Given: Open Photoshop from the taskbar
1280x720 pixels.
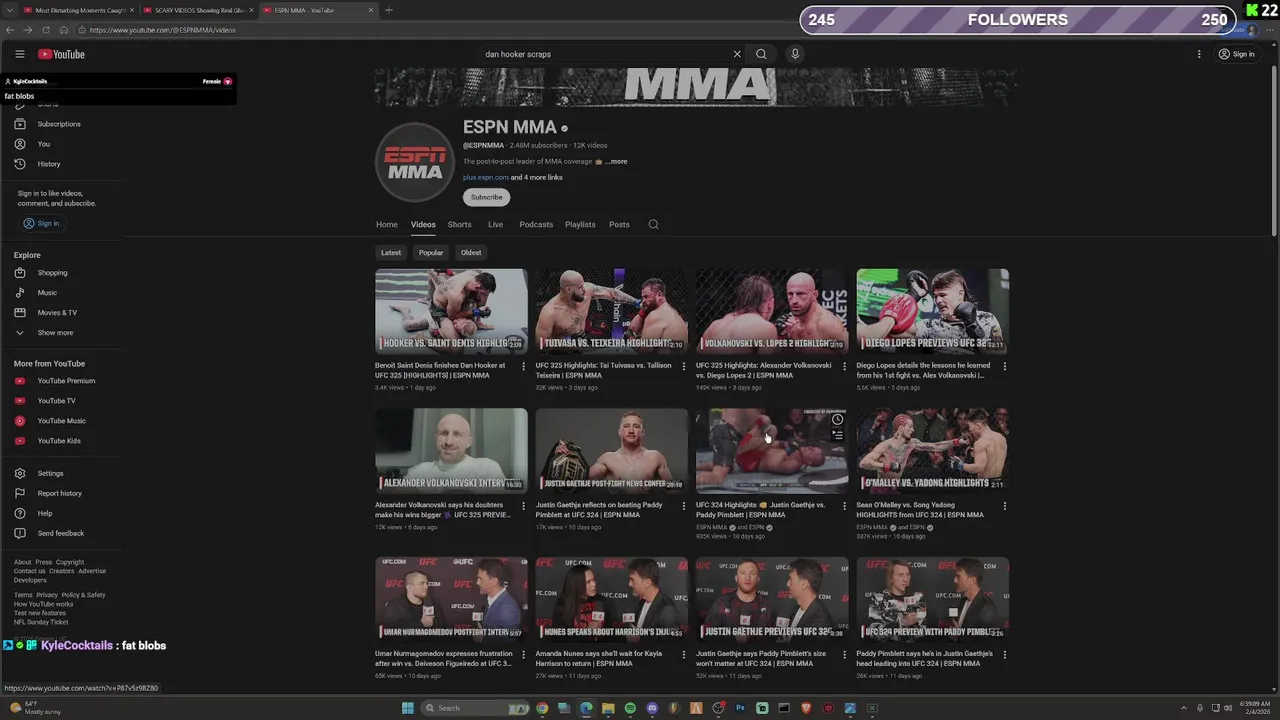Looking at the screenshot, I should (740, 708).
